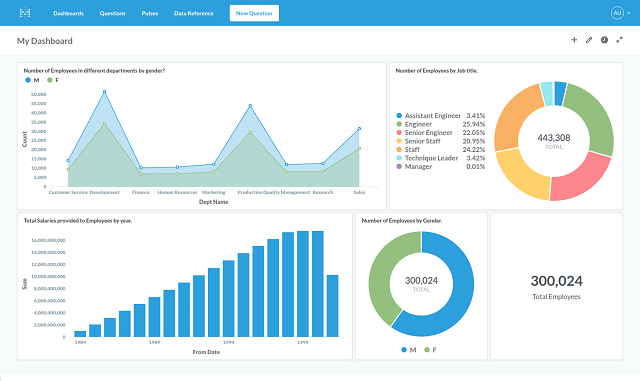Image resolution: width=640 pixels, height=381 pixels.
Task: Click the New Question button
Action: [x=254, y=13]
